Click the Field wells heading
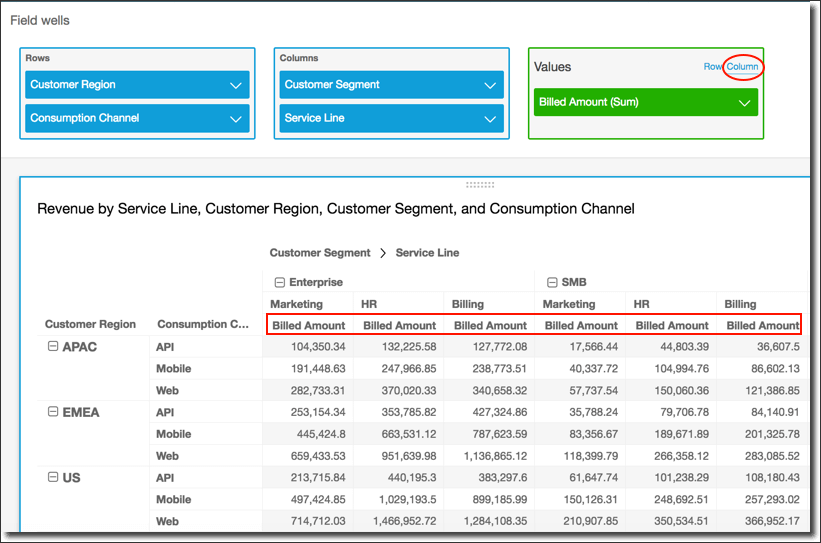This screenshot has width=821, height=543. click(40, 20)
